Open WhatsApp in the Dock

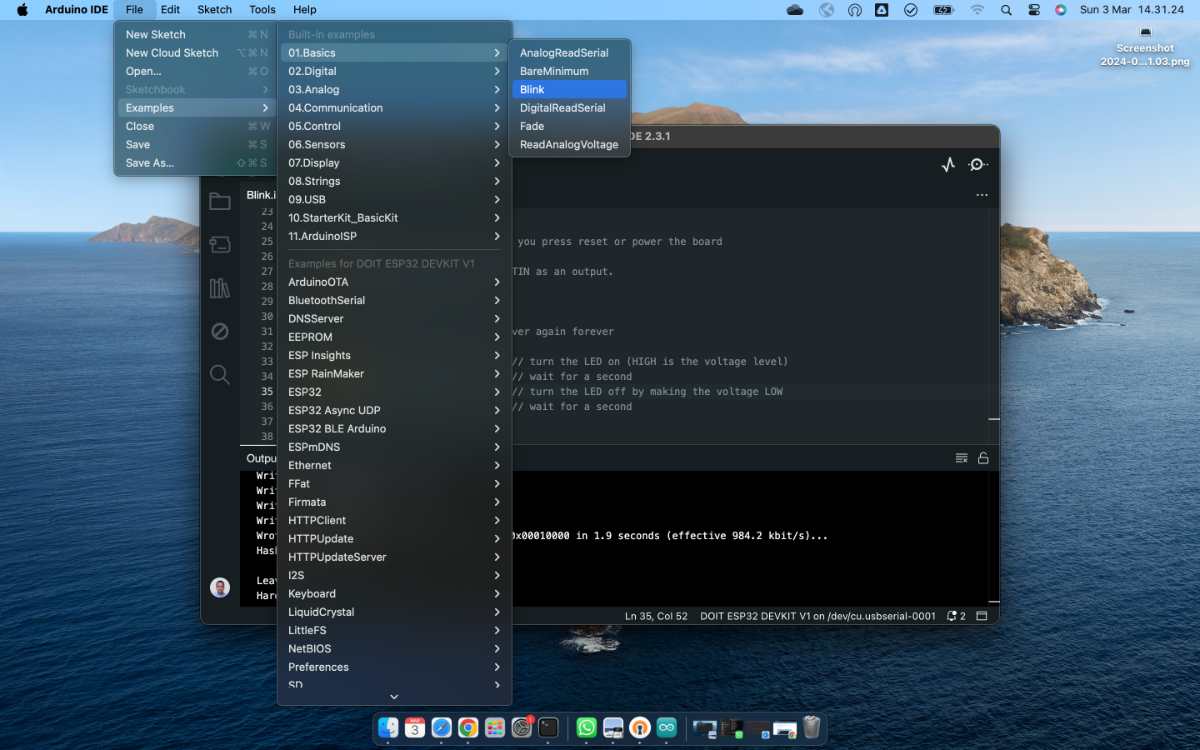(x=587, y=728)
